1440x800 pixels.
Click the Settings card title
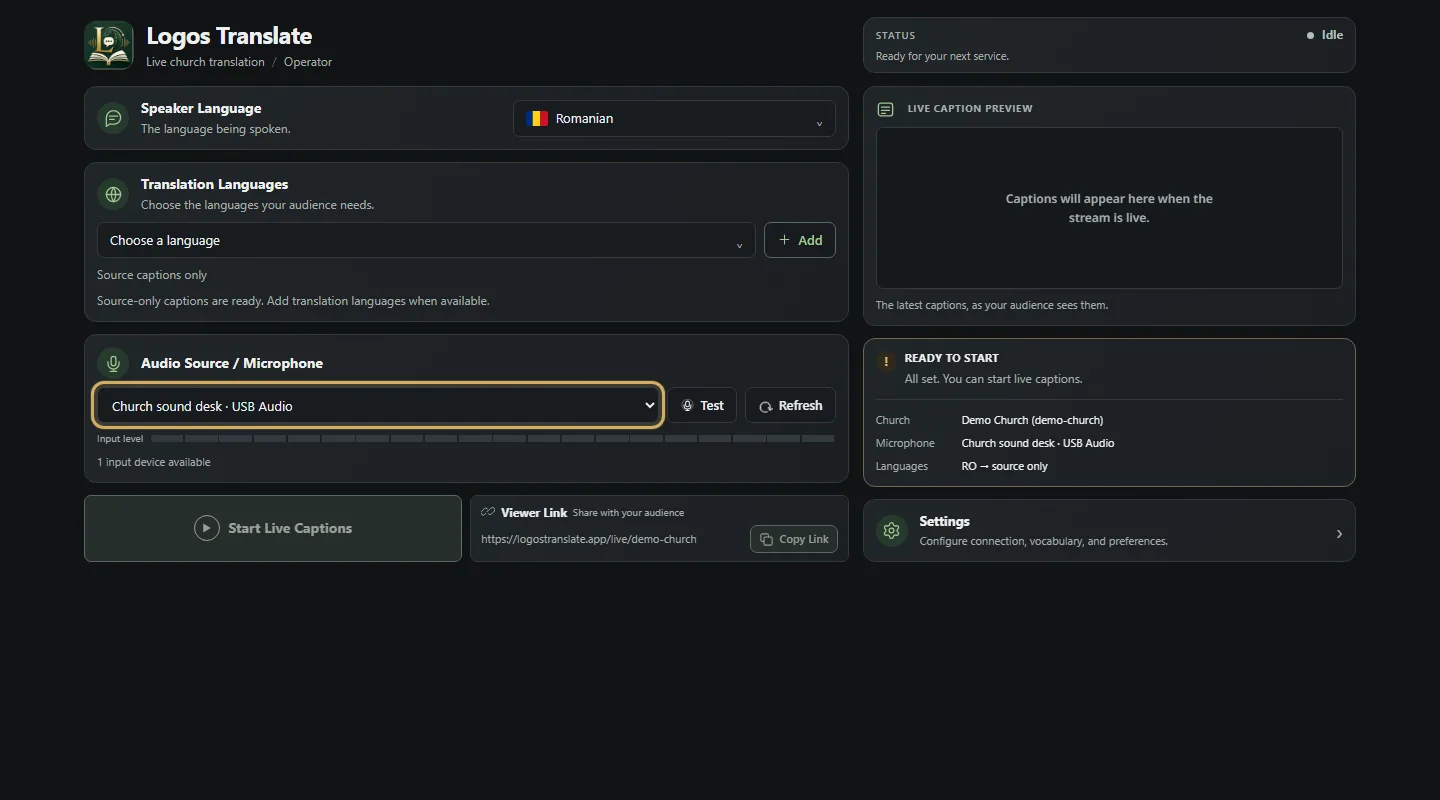click(x=945, y=521)
